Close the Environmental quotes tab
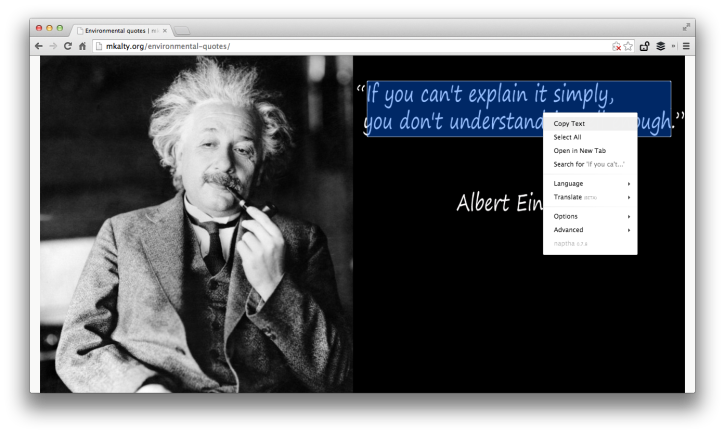Viewport: 725px width, 434px height. 165,30
